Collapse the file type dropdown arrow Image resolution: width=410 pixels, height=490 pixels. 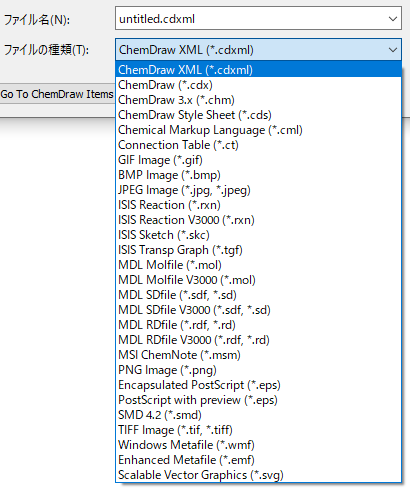(x=393, y=50)
